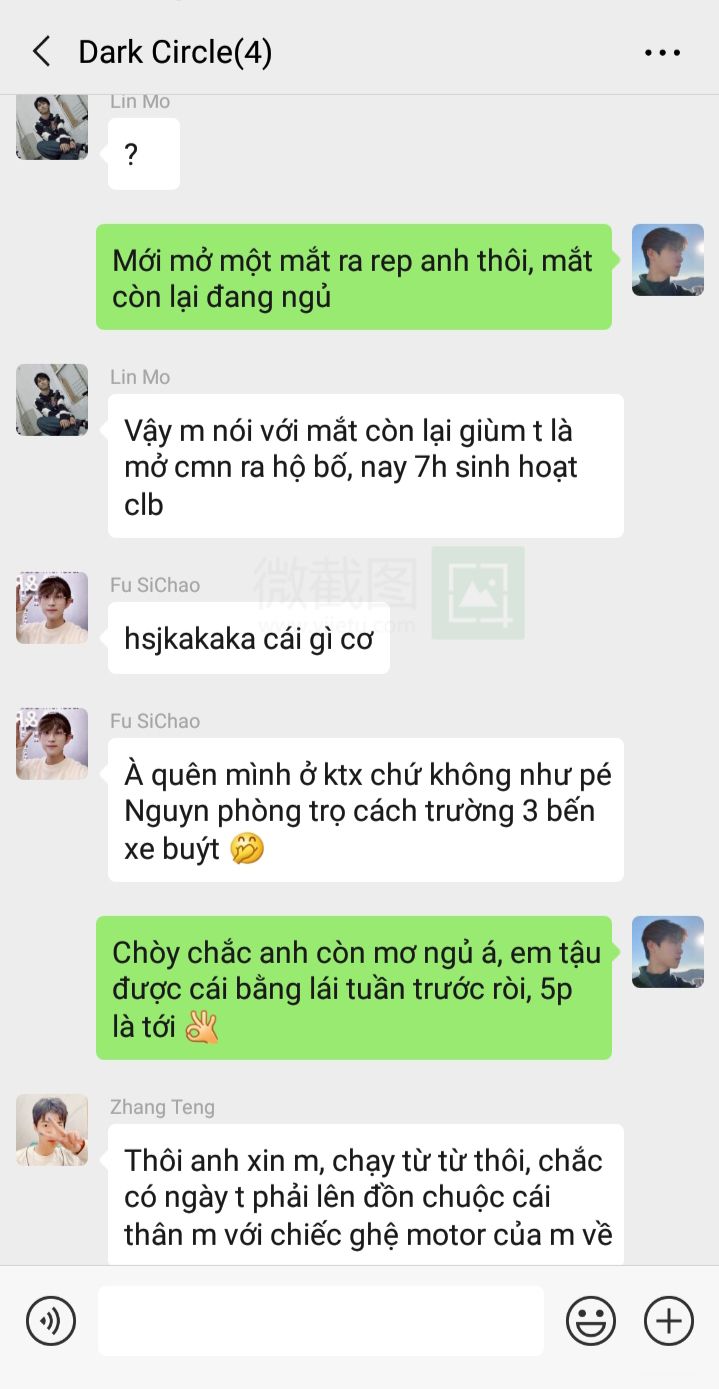Viewport: 719px width, 1389px height.
Task: Switch to voice message input icon
Action: click(x=50, y=1321)
